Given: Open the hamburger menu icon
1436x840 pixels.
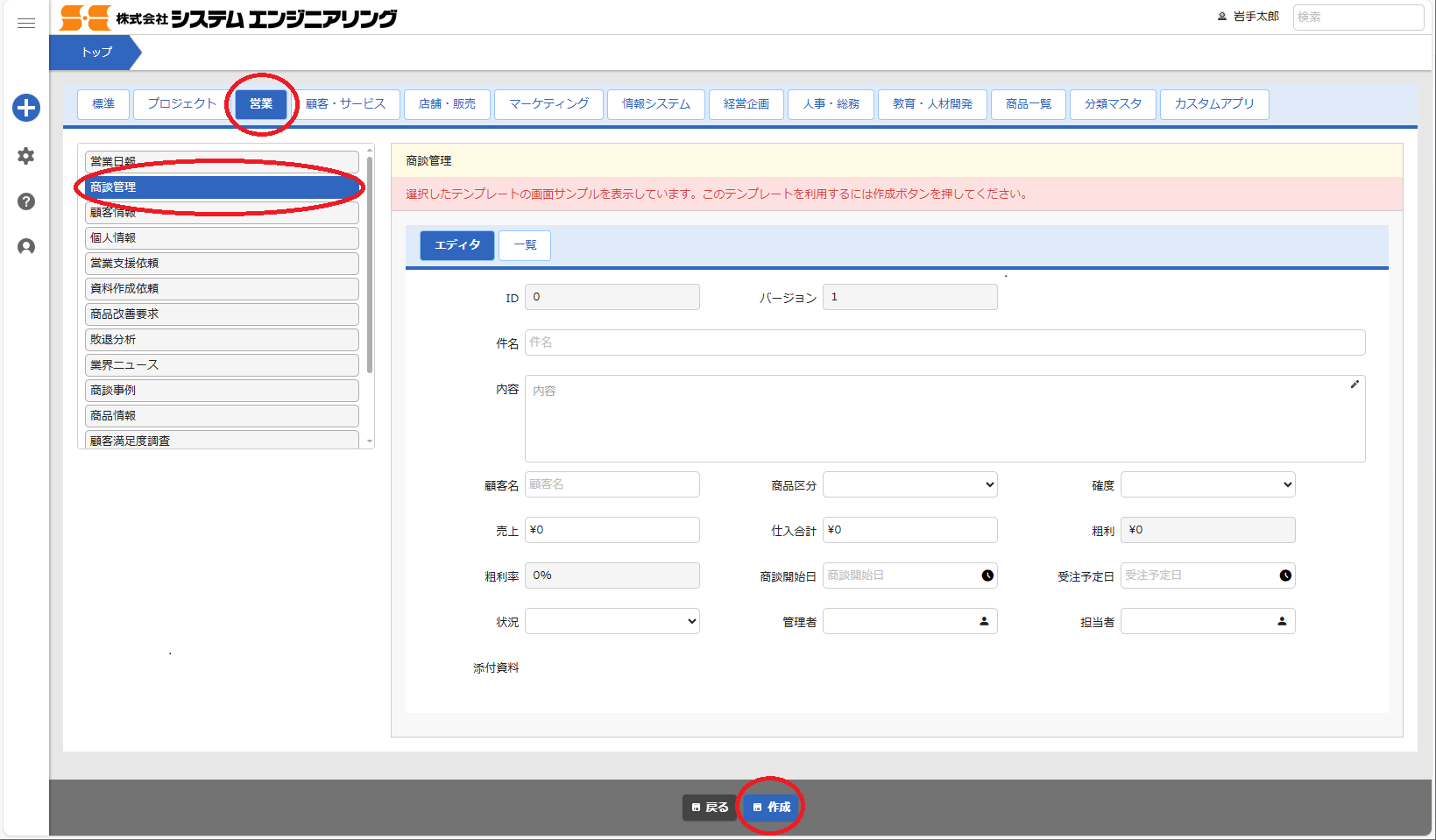Looking at the screenshot, I should tap(26, 23).
